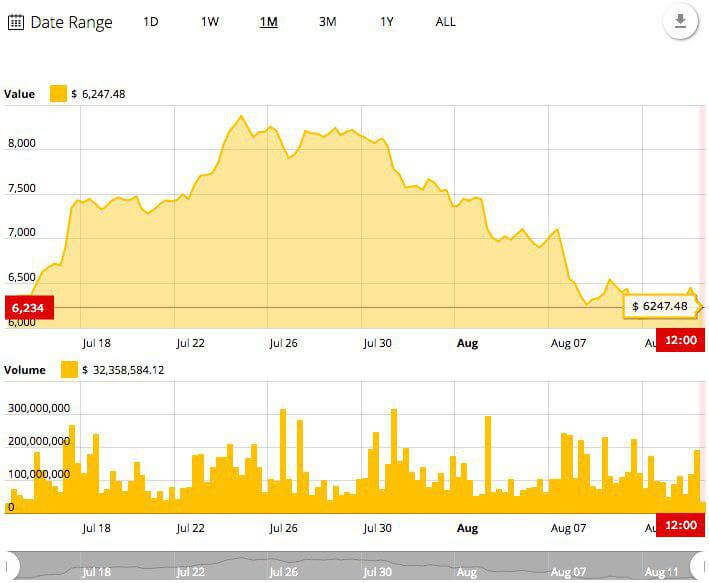Show ALL date range data
The image size is (709, 583).
tap(445, 22)
